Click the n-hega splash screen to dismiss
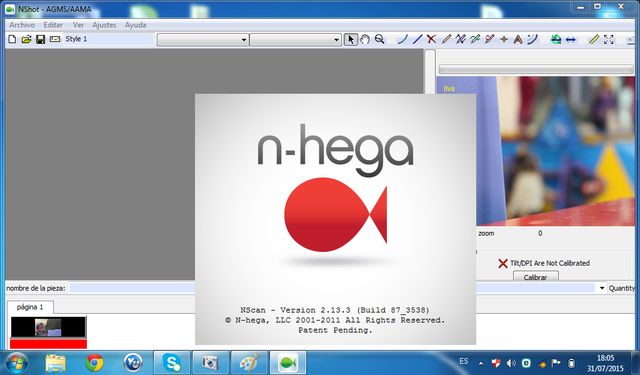The height and width of the screenshot is (375, 640). tap(336, 219)
